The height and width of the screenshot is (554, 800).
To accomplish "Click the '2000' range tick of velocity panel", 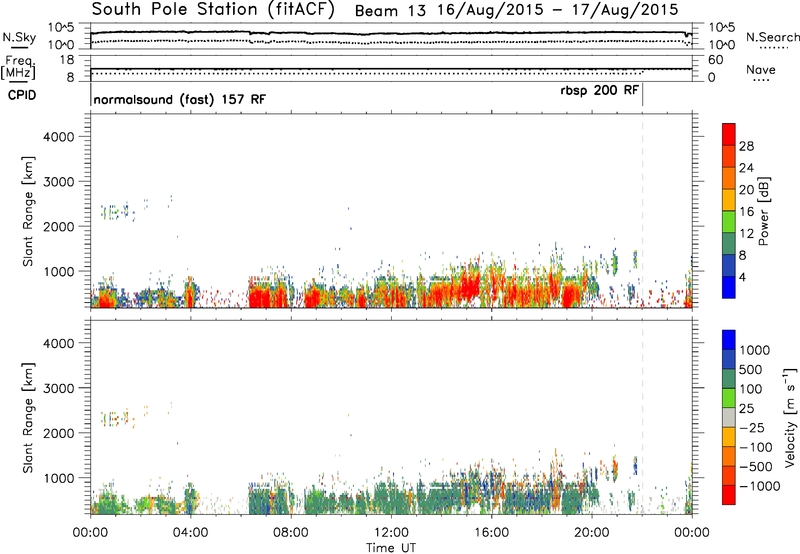I will point(59,433).
